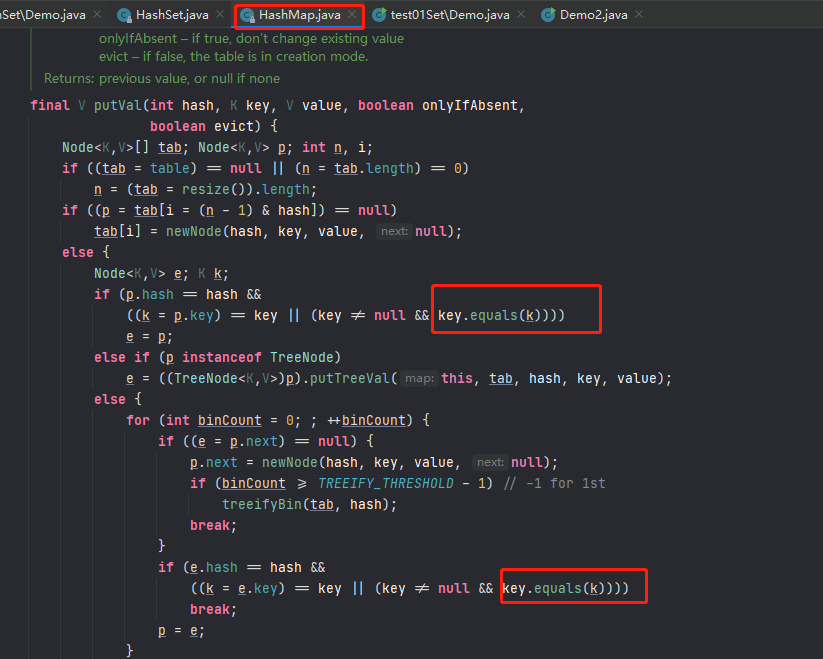Switch to the Demo2.java tab

pos(594,15)
